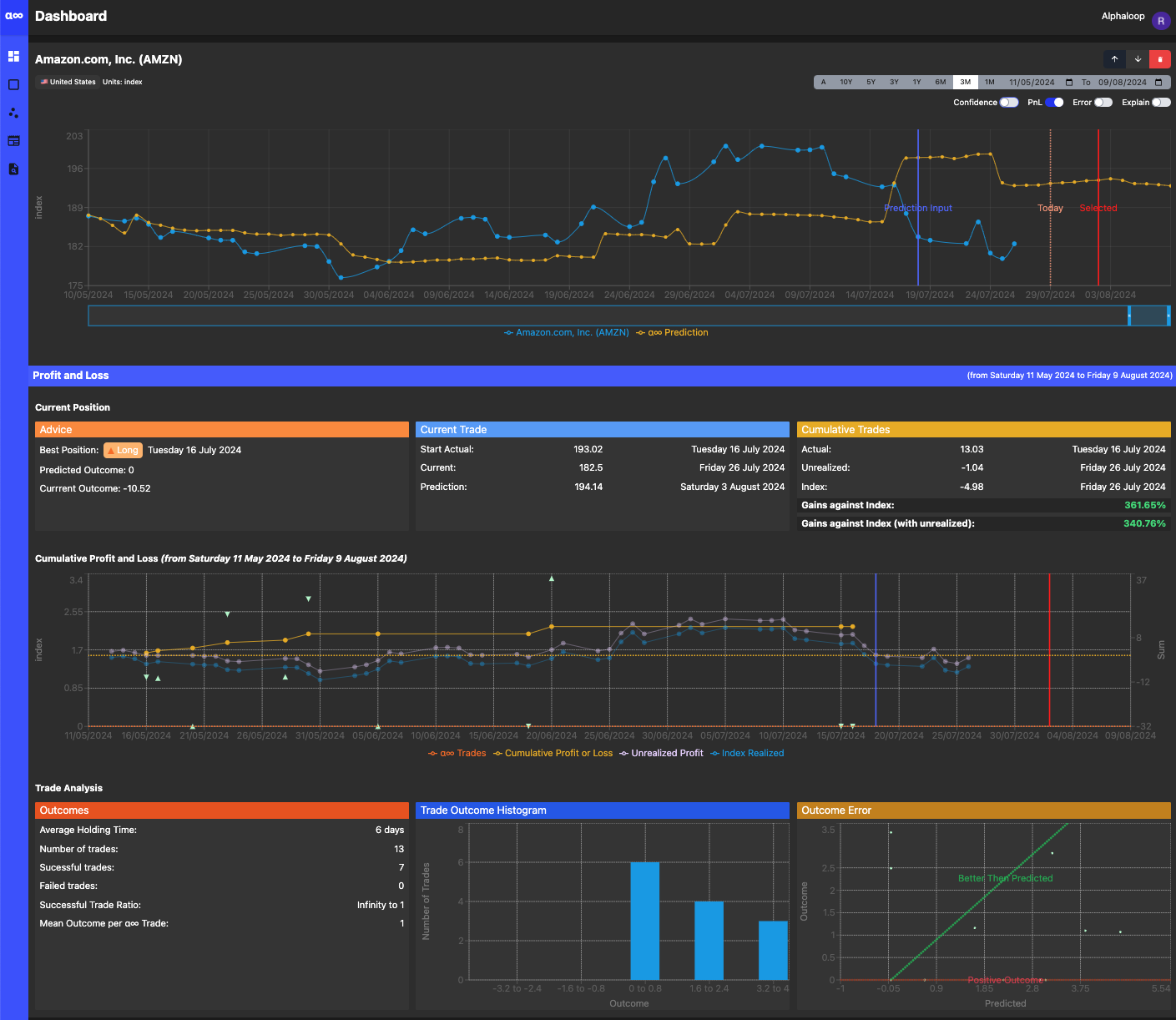Click the Trade Outcome Histogram header
Viewport: 1176px width, 1020px height.
(x=603, y=810)
